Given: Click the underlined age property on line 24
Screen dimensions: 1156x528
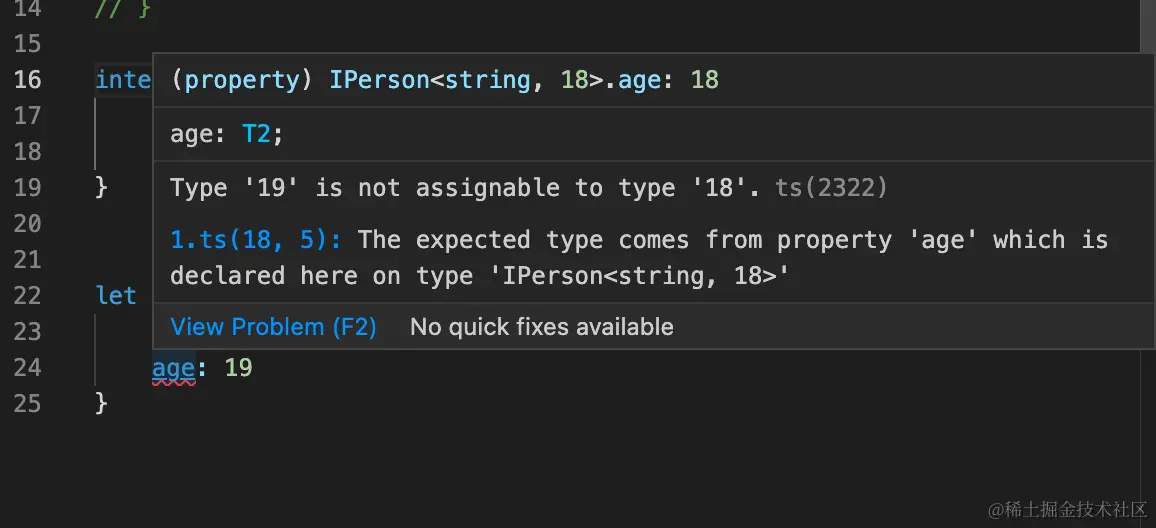Looking at the screenshot, I should tap(173, 368).
